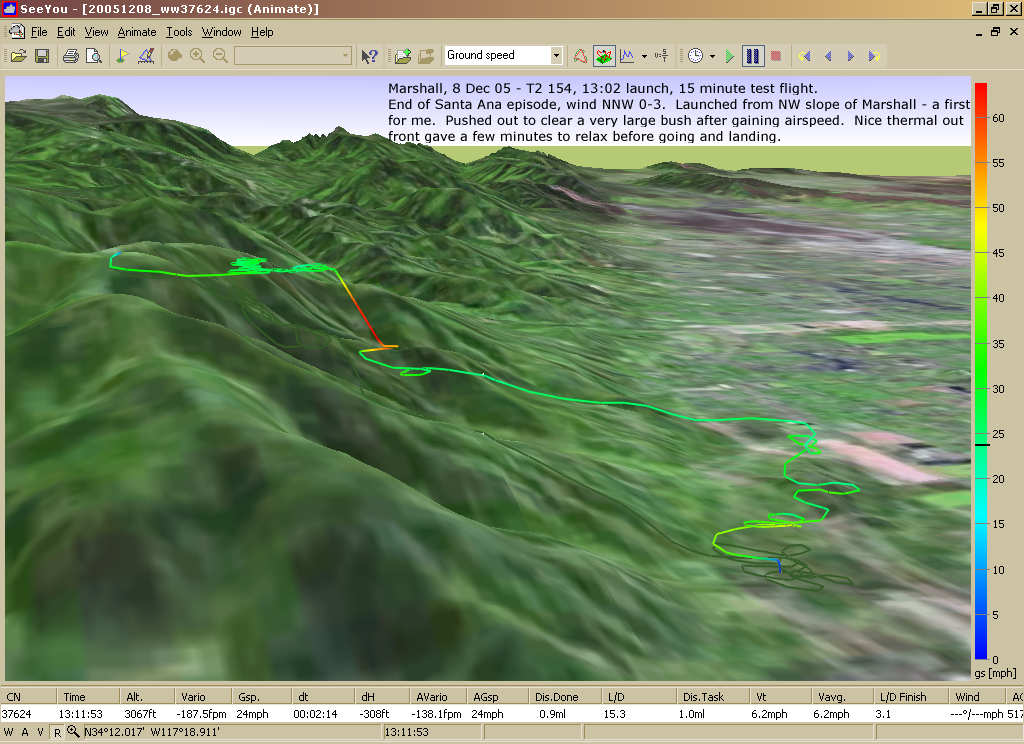Click the barogram graph view icon
Viewport: 1024px width, 744px height.
(x=628, y=56)
